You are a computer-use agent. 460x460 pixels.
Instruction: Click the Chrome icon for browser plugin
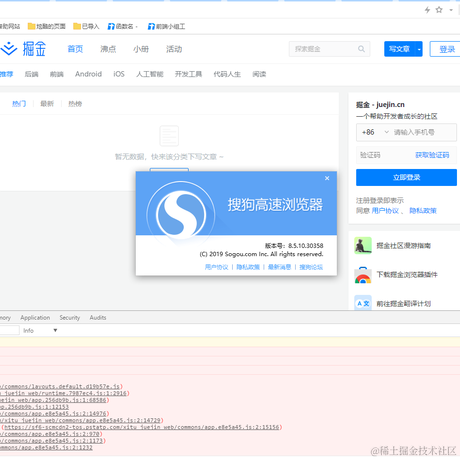pyautogui.click(x=363, y=275)
